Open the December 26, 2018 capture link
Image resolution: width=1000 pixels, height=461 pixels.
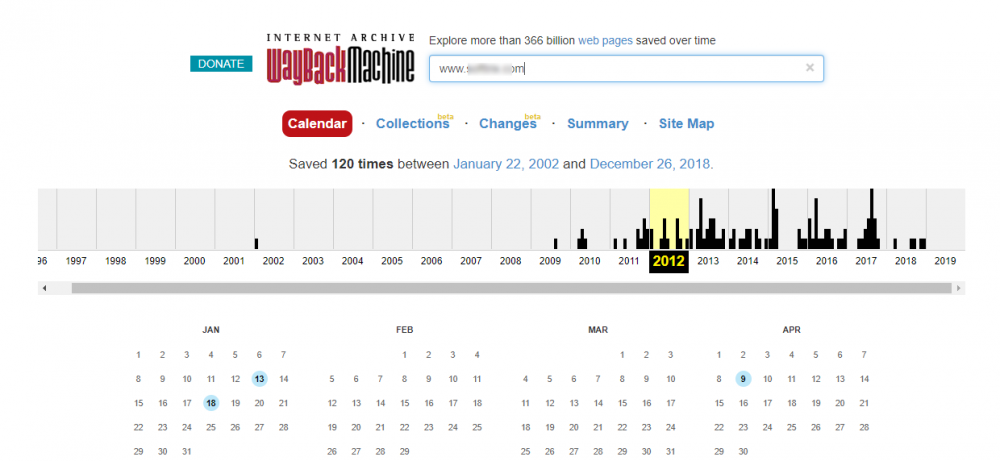tap(650, 163)
